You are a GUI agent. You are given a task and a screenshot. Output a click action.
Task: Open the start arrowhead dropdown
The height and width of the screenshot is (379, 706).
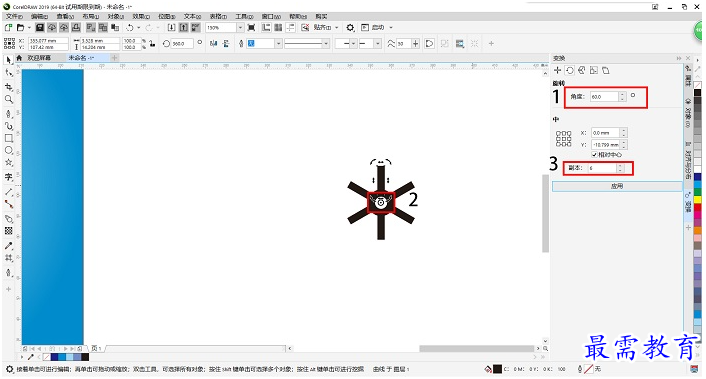click(x=353, y=44)
